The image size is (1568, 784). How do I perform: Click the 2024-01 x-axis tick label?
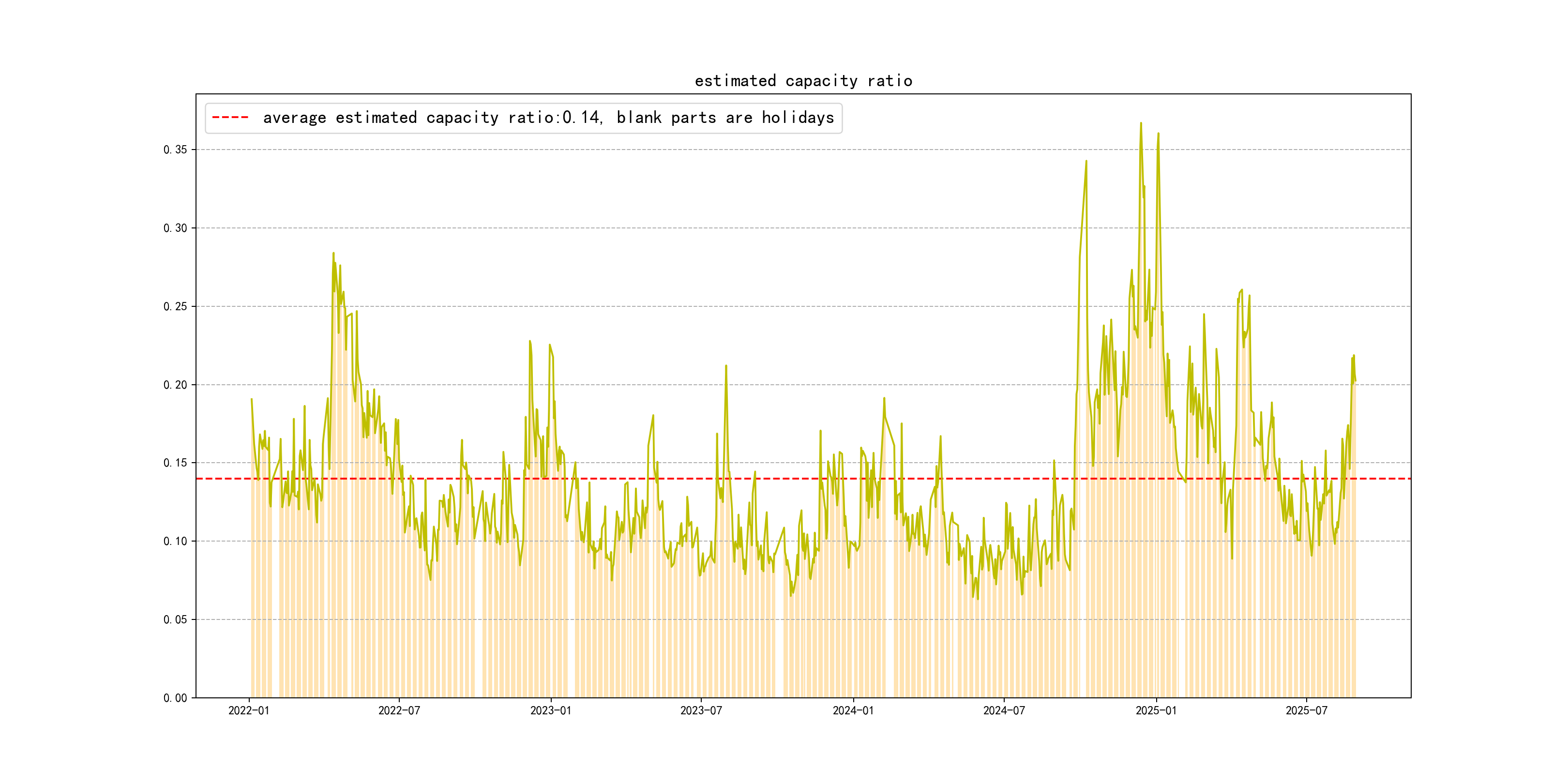853,710
